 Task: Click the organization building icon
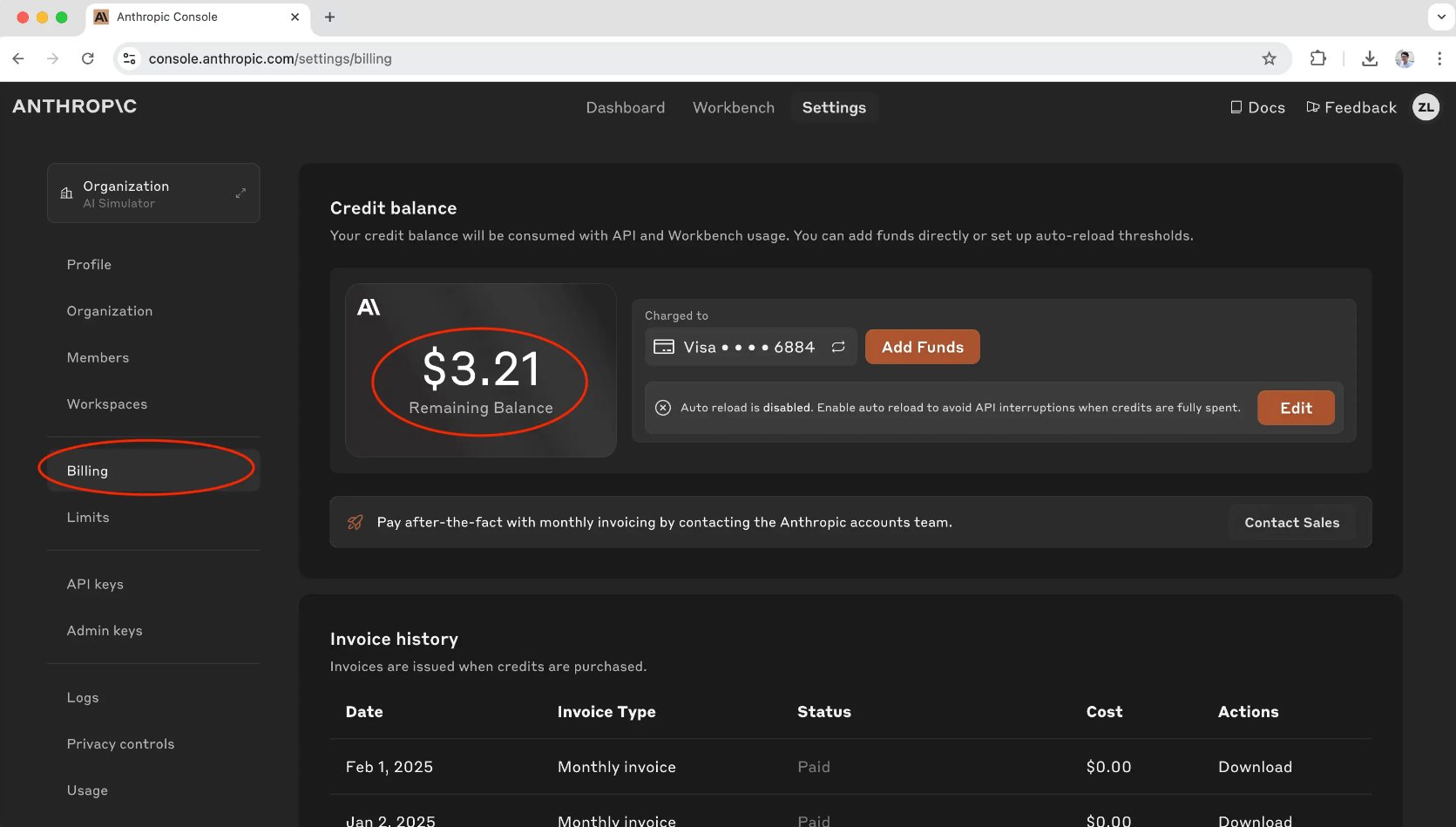click(x=66, y=193)
